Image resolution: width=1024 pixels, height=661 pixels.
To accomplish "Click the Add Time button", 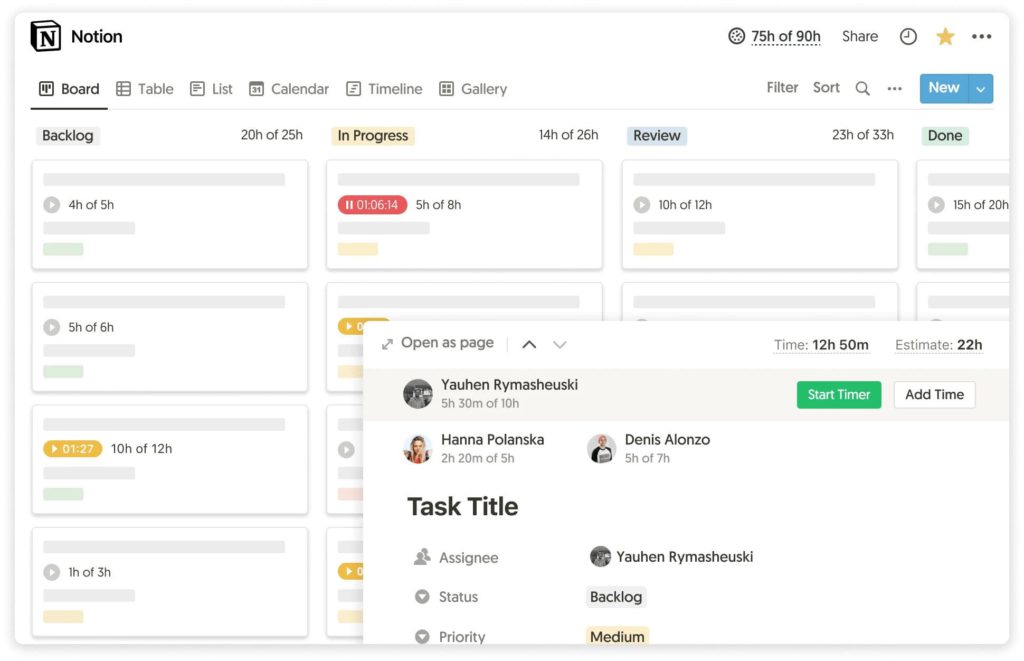I will (x=934, y=394).
